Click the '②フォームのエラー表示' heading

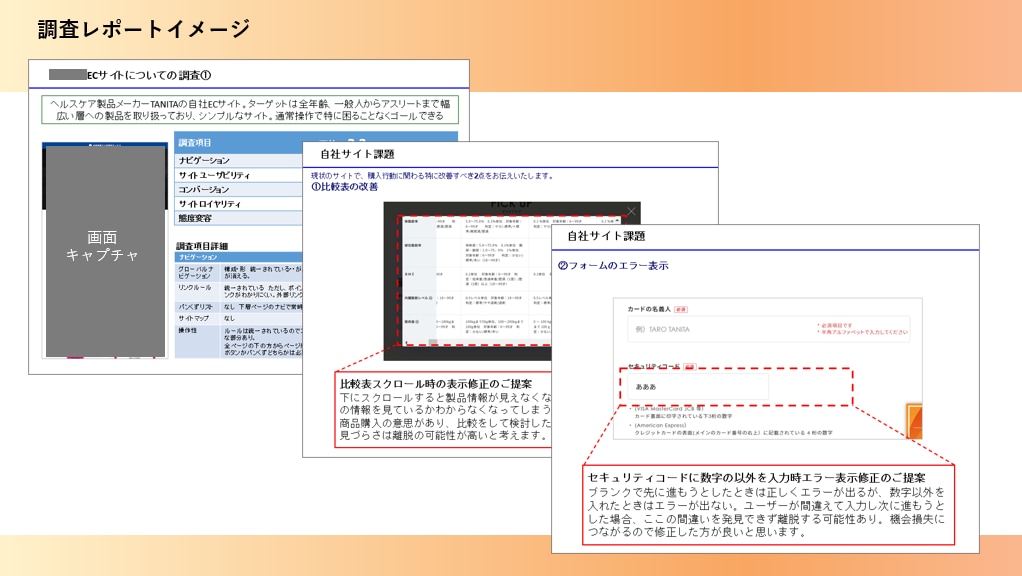[x=613, y=266]
